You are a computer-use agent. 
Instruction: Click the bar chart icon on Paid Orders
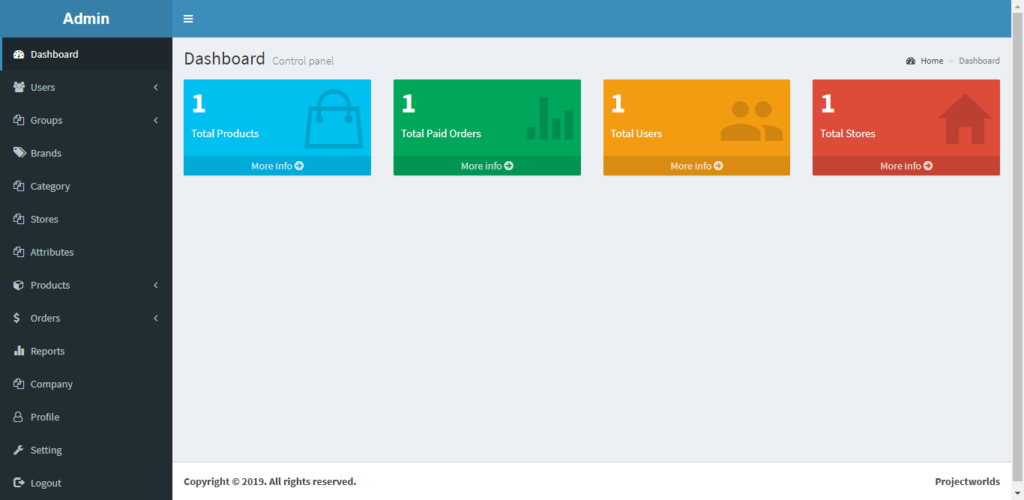(x=550, y=118)
